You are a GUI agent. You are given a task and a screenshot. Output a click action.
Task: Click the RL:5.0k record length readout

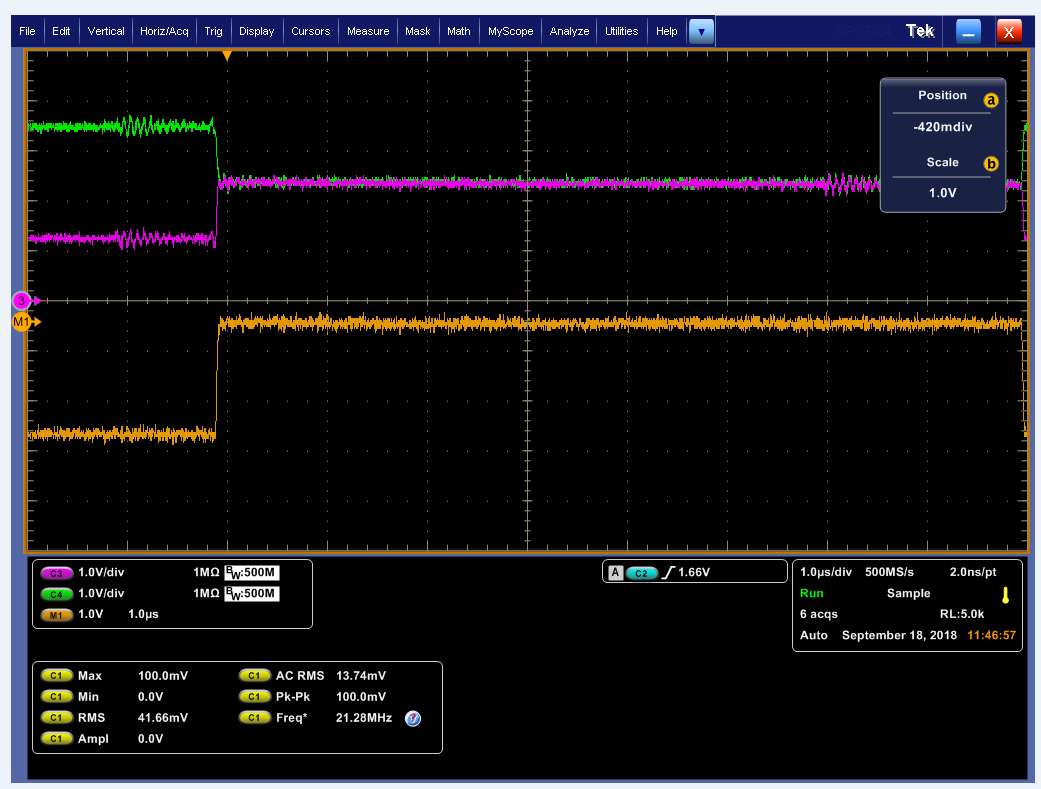(x=962, y=614)
